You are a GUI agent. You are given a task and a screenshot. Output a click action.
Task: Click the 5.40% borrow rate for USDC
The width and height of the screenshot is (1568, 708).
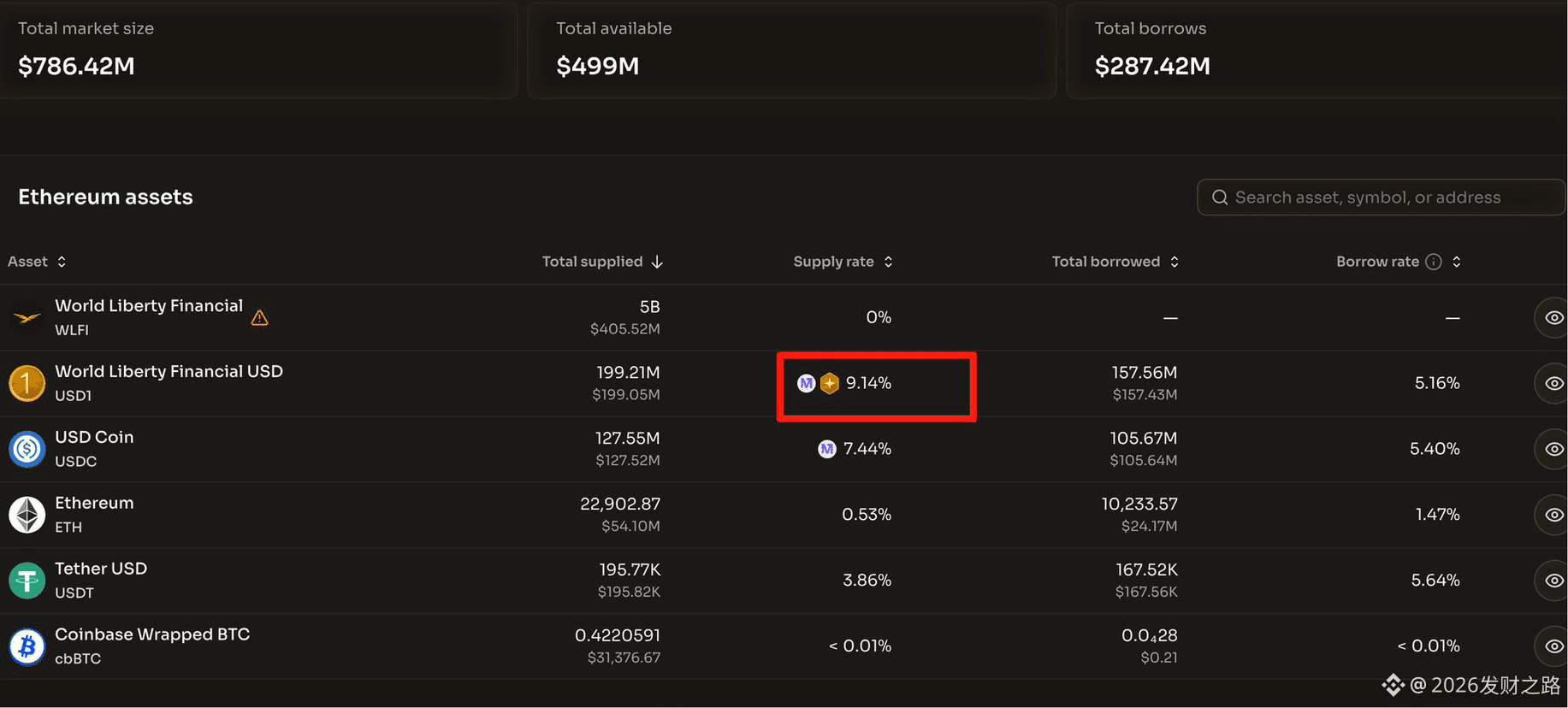pyautogui.click(x=1435, y=449)
